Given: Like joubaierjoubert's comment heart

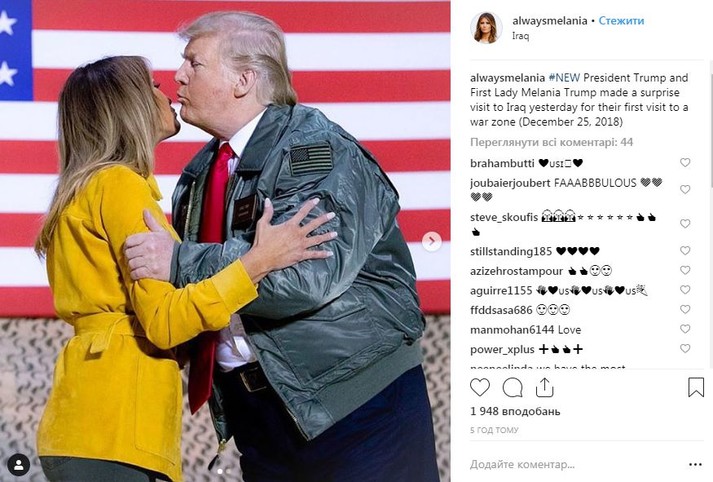Looking at the screenshot, I should [685, 189].
